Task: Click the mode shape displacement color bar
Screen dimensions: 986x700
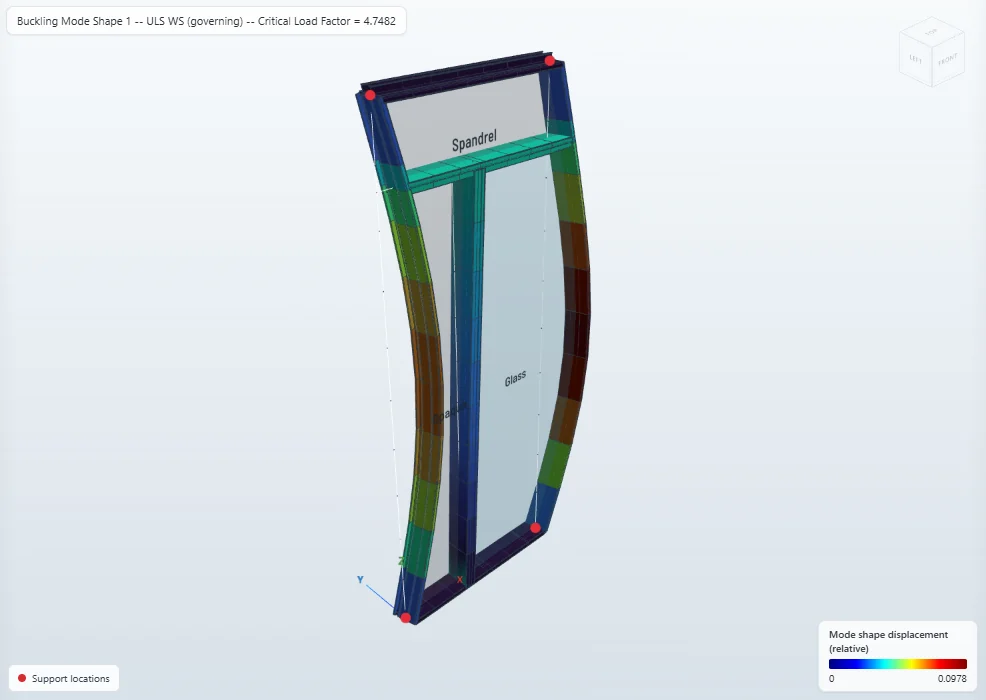Action: pyautogui.click(x=897, y=664)
